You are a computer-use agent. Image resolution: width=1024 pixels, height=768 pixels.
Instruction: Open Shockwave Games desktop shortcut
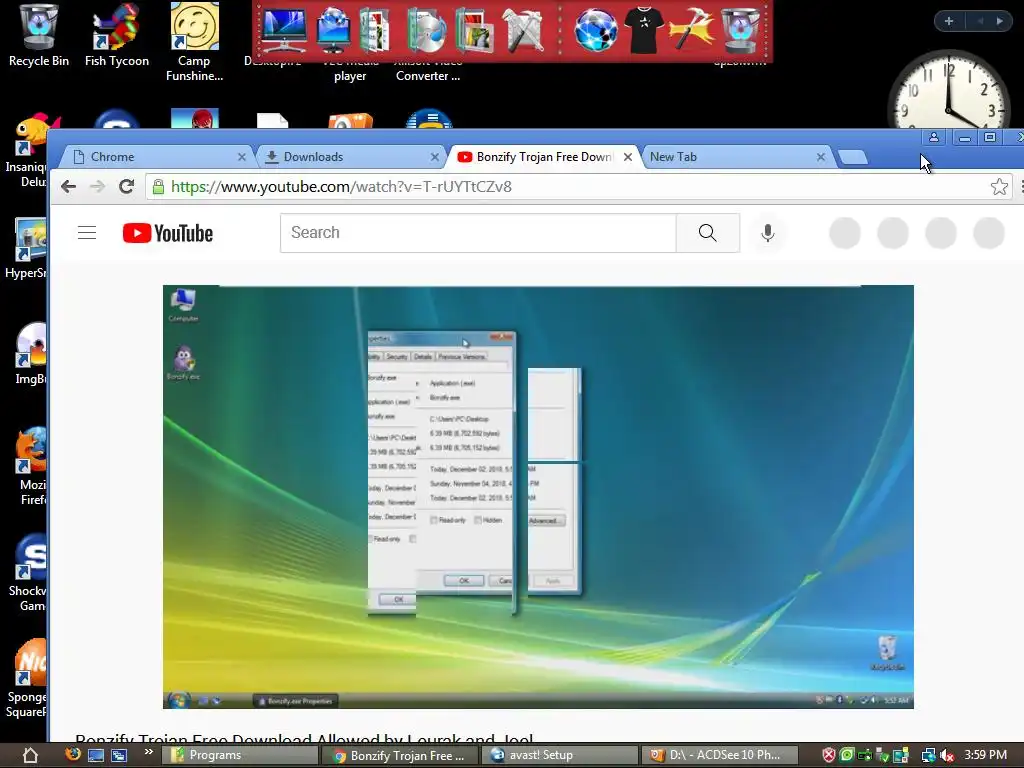click(x=27, y=573)
